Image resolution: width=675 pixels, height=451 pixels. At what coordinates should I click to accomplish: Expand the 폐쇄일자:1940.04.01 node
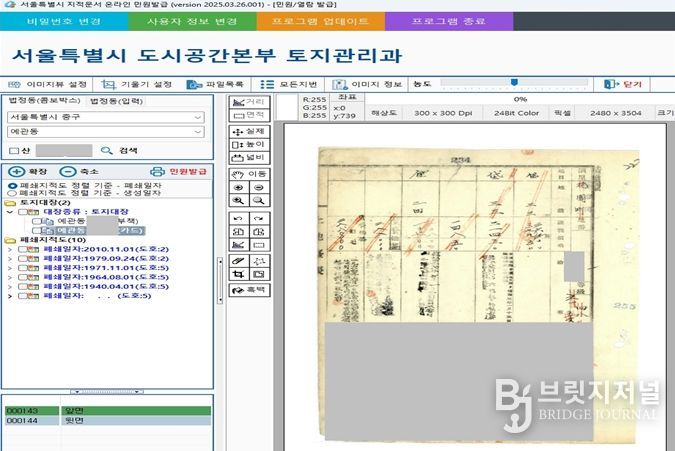pyautogui.click(x=10, y=287)
